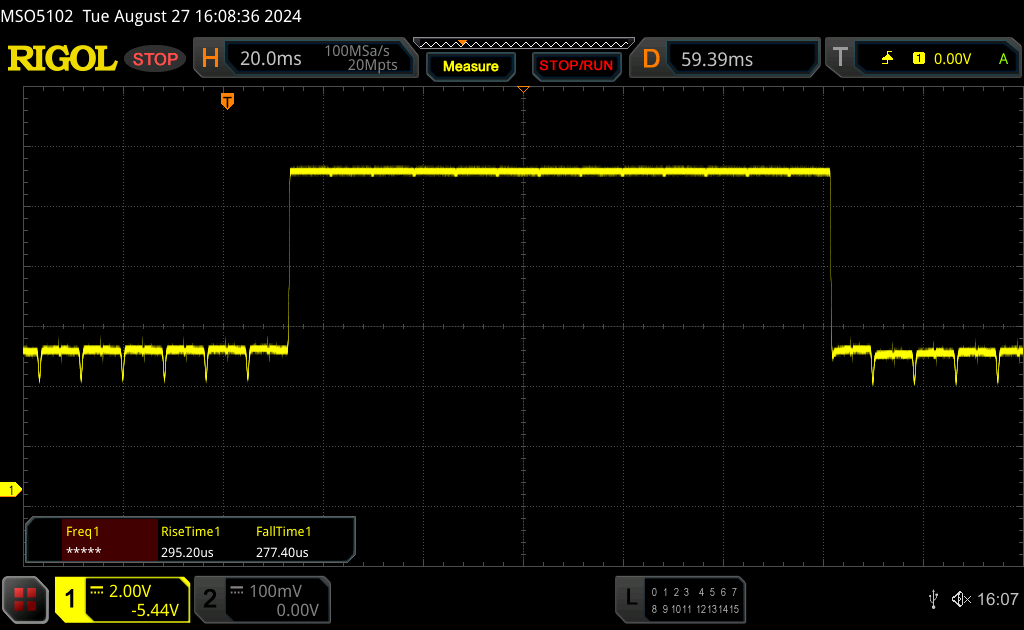The image size is (1024, 630).
Task: Click the Measure button
Action: coord(470,66)
